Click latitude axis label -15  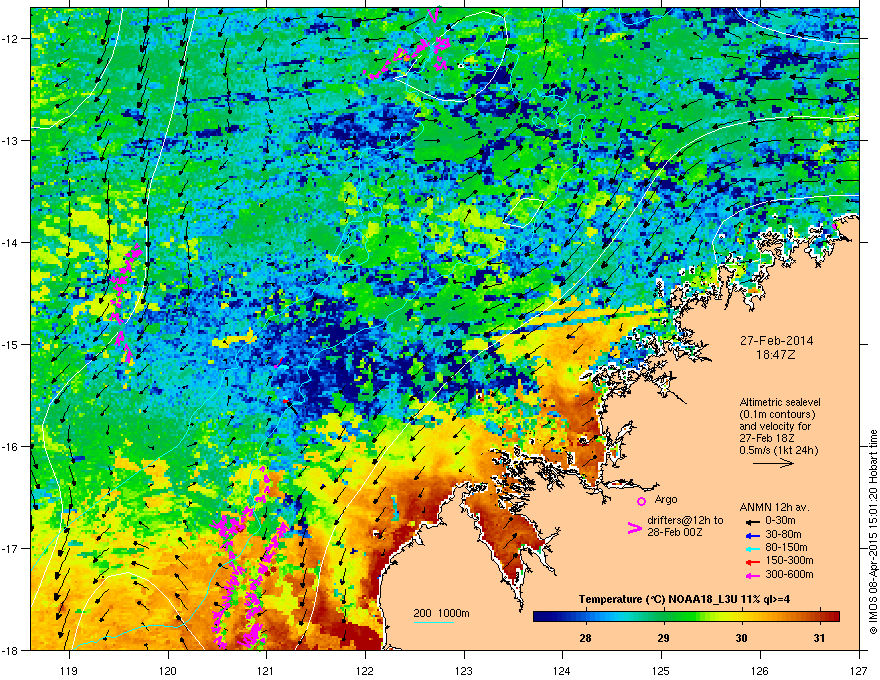(11, 344)
